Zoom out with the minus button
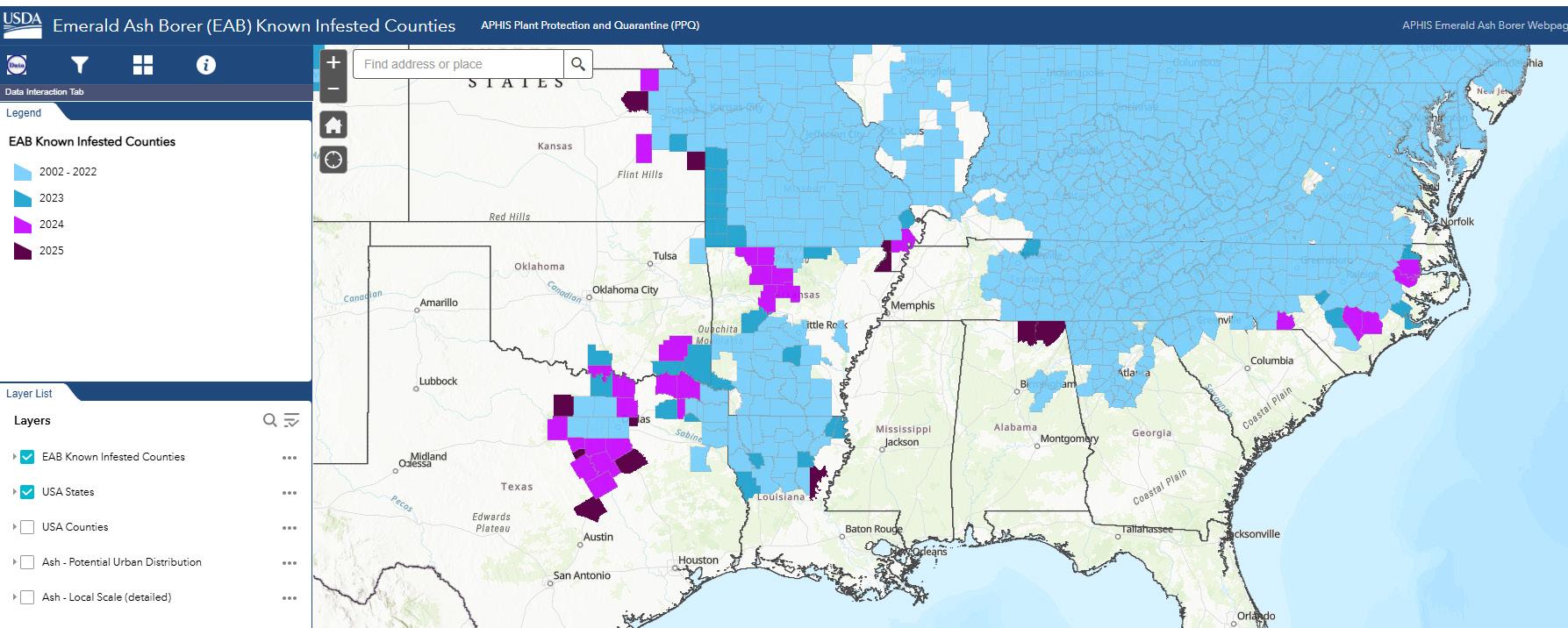This screenshot has height=628, width=1568. pyautogui.click(x=333, y=89)
